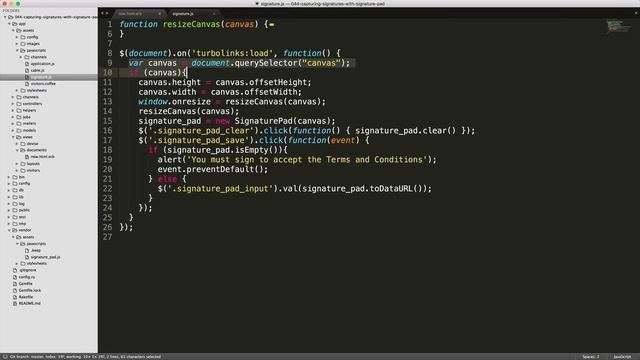The image size is (640, 360).
Task: Open the .keep file in the sidebar
Action: pos(36,251)
